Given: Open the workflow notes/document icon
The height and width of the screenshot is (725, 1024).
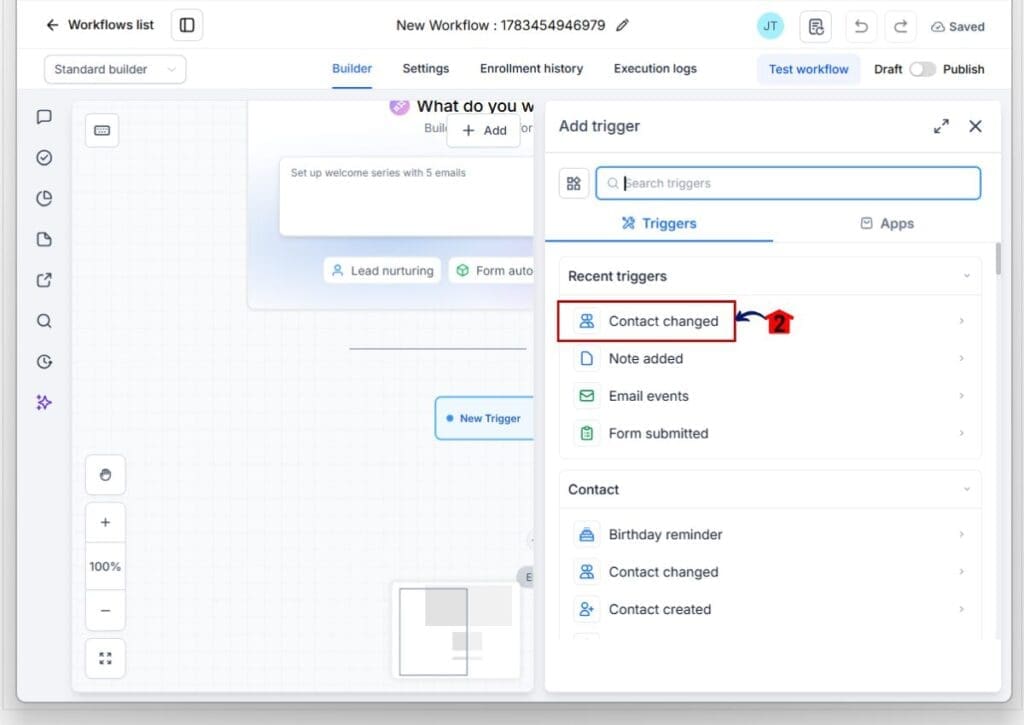Looking at the screenshot, I should [x=816, y=27].
